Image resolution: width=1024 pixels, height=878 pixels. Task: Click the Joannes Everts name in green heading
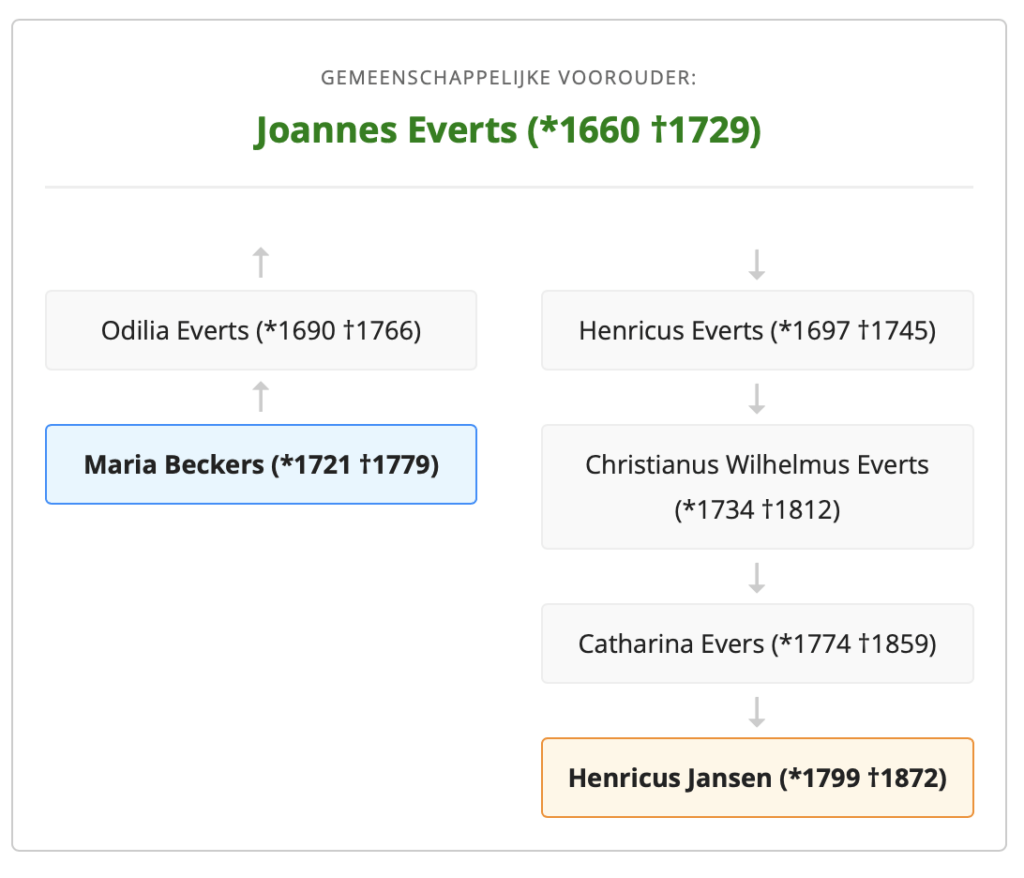(x=386, y=130)
